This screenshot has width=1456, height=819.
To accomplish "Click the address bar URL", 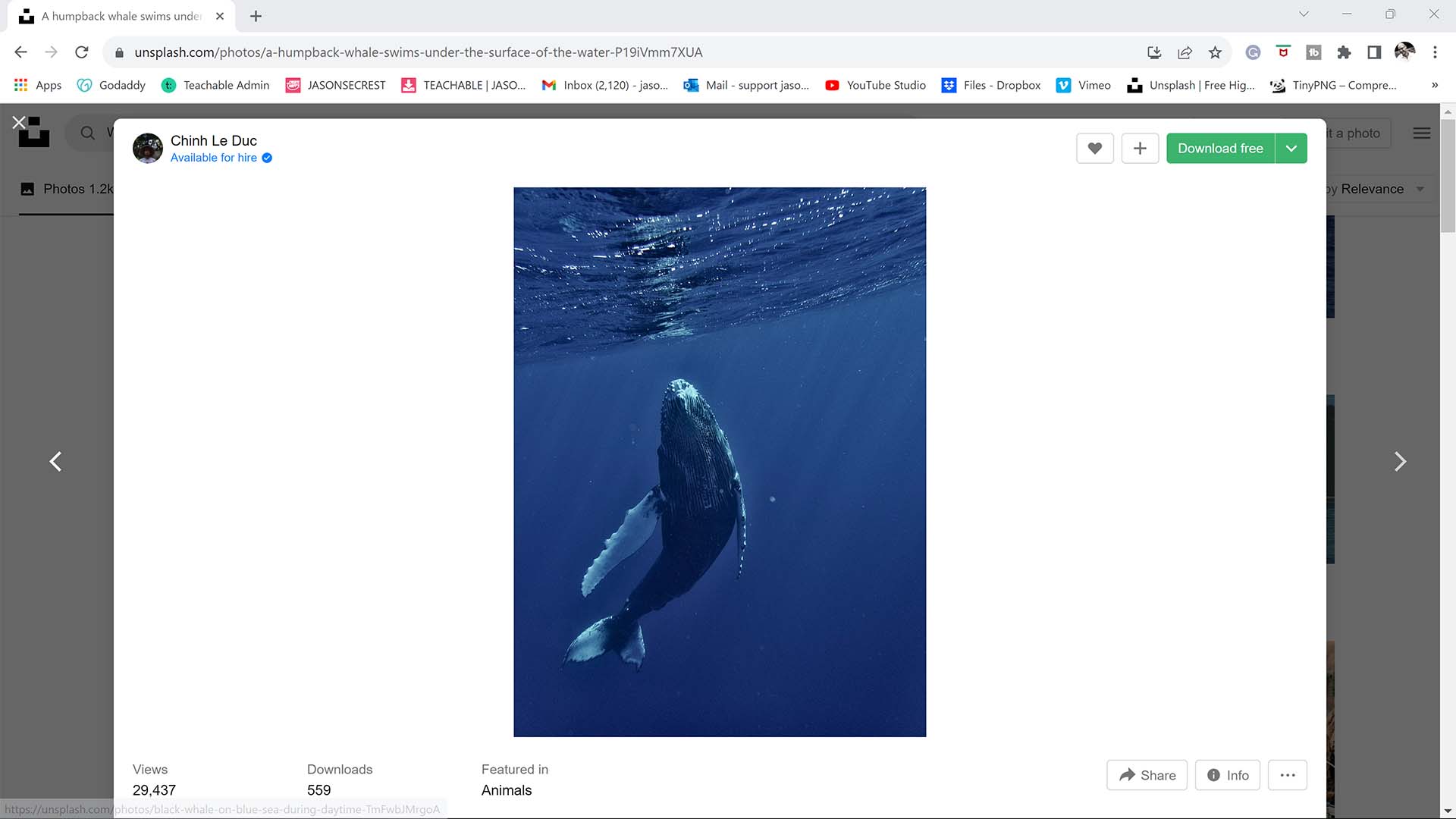I will 419,52.
